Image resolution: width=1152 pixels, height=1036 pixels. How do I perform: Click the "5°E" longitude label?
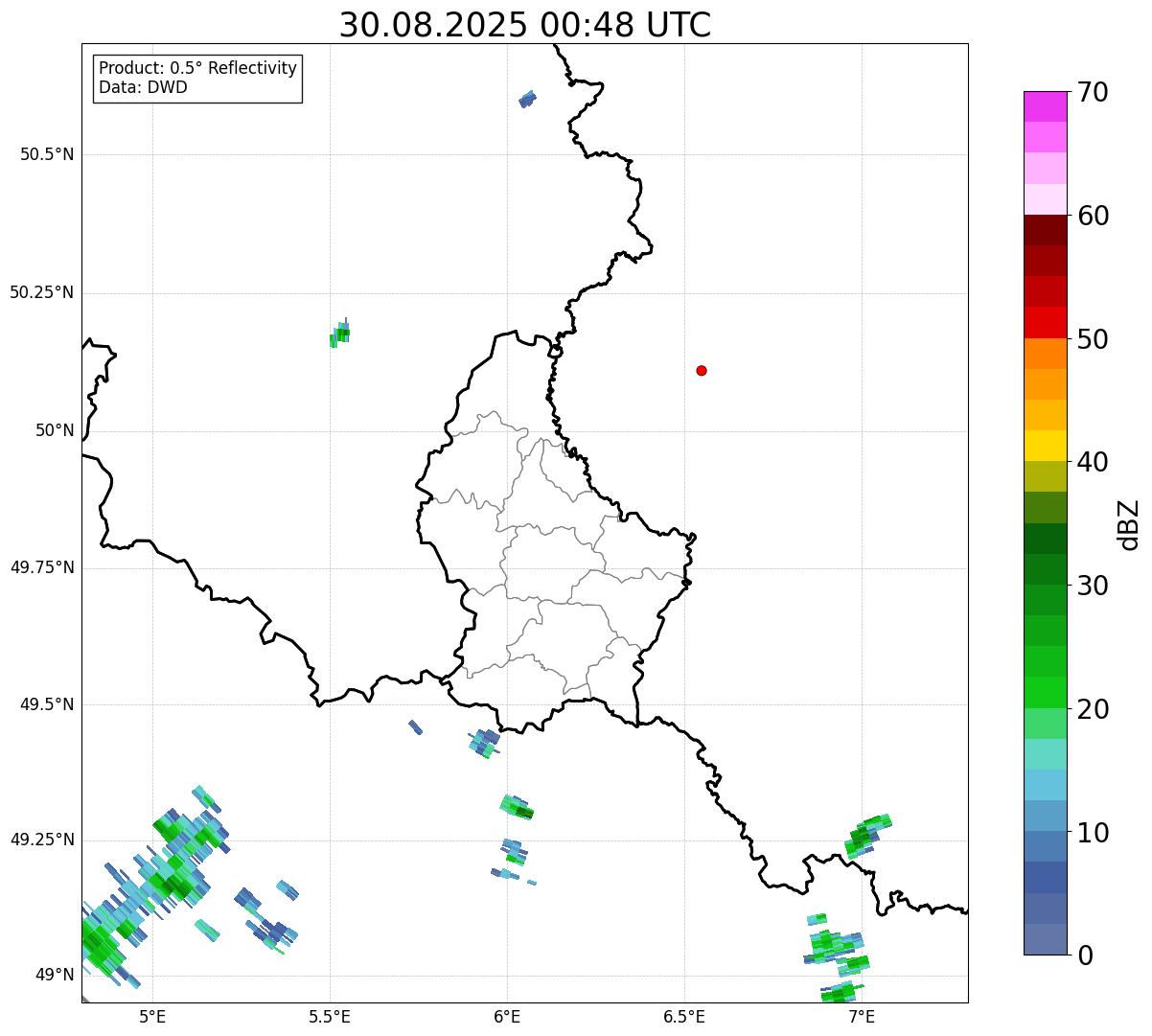(x=152, y=1017)
